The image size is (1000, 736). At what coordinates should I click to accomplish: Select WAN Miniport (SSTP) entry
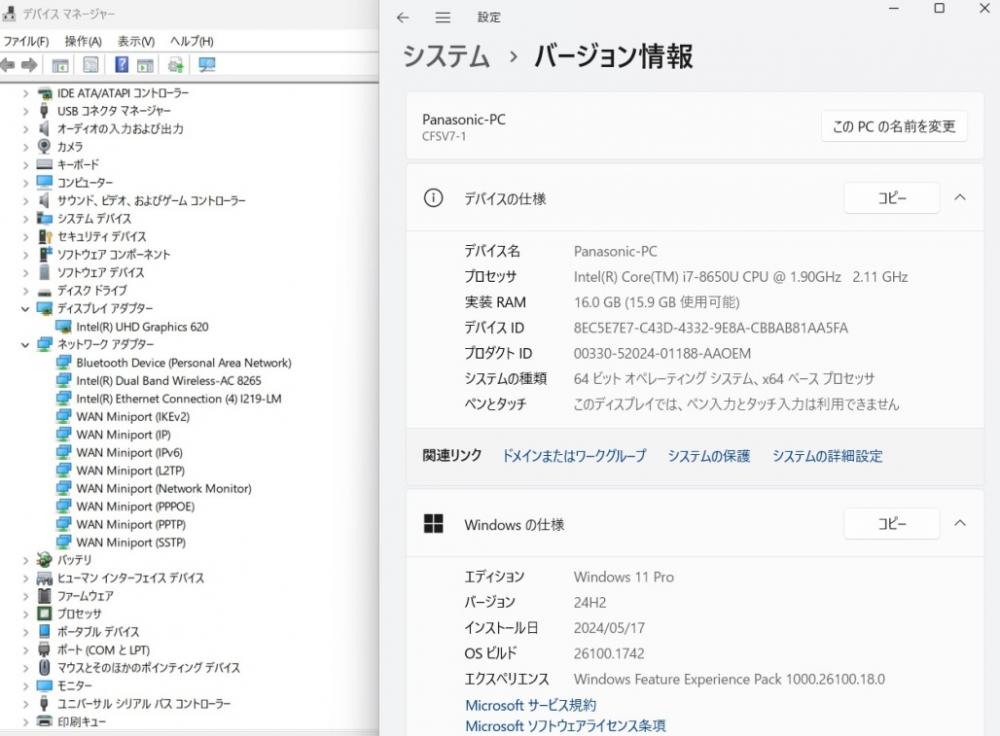pos(131,542)
